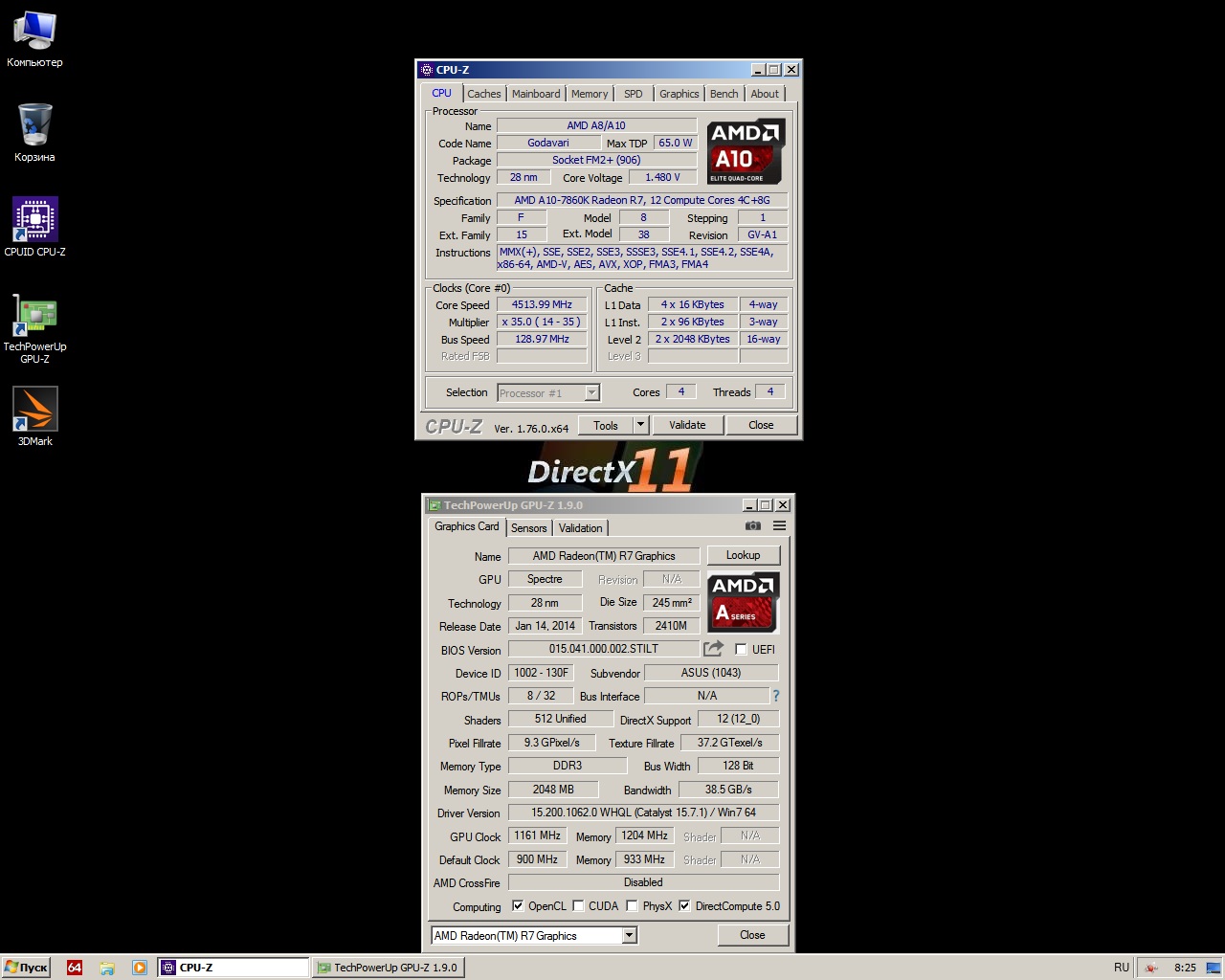The image size is (1225, 980).
Task: Click the Release Date value Jan 14, 2014
Action: tap(546, 626)
